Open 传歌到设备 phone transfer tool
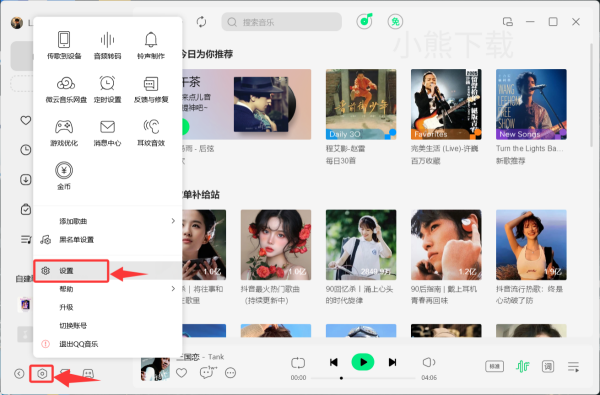This screenshot has height=395, width=600. (64, 45)
